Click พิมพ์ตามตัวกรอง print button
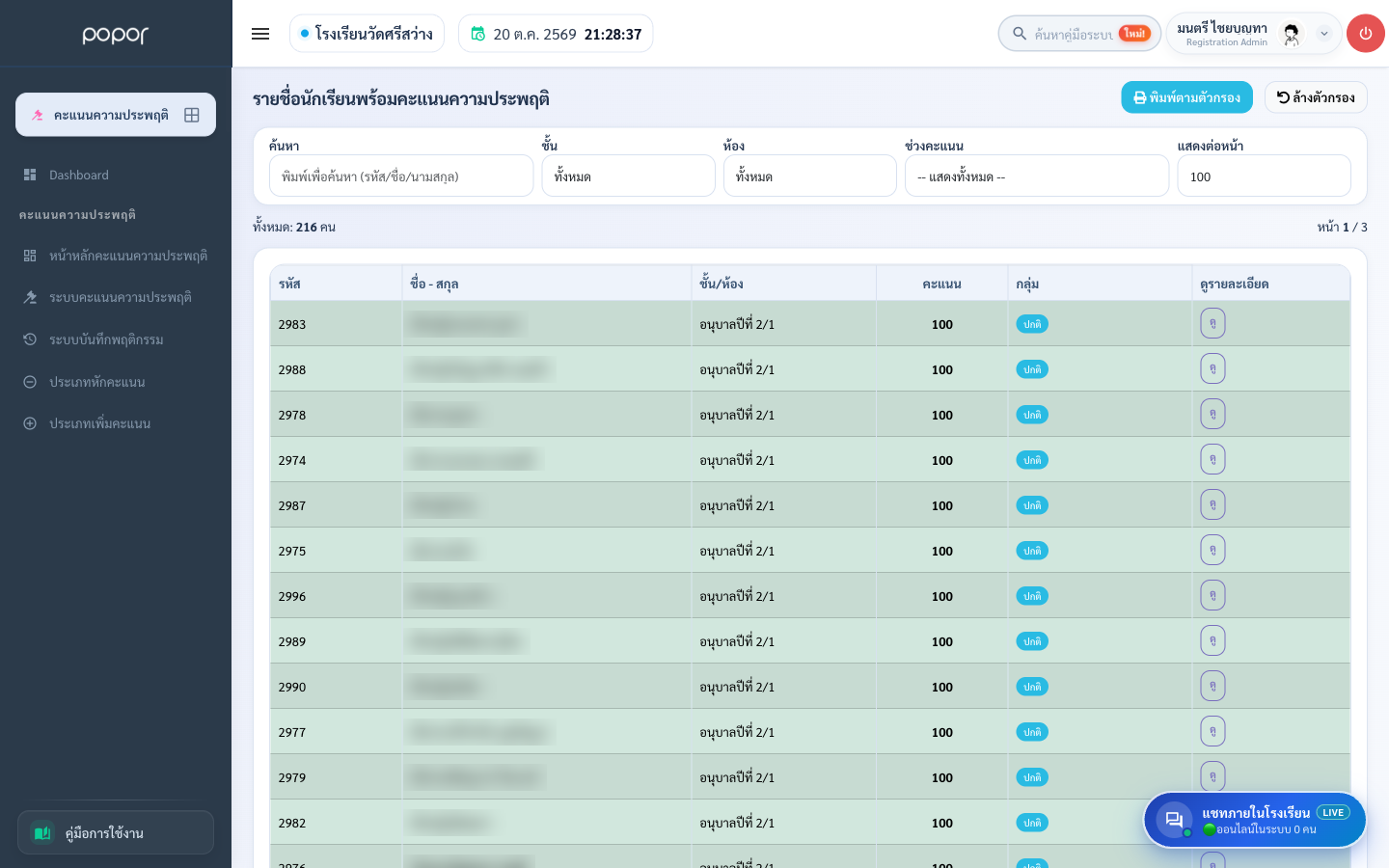This screenshot has height=868, width=1389. [1186, 97]
